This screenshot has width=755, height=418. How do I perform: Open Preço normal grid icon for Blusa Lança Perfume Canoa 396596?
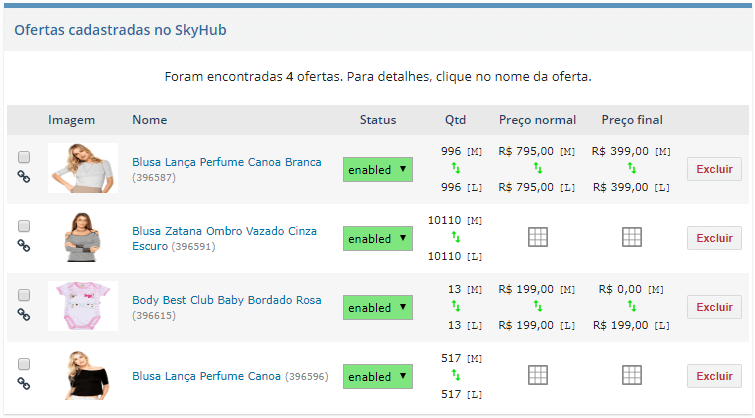point(538,375)
